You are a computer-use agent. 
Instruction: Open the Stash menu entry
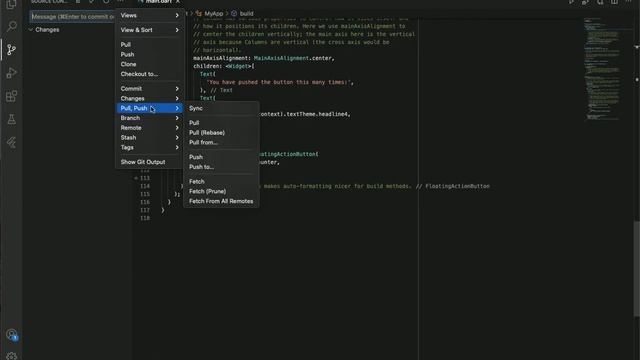(149, 138)
